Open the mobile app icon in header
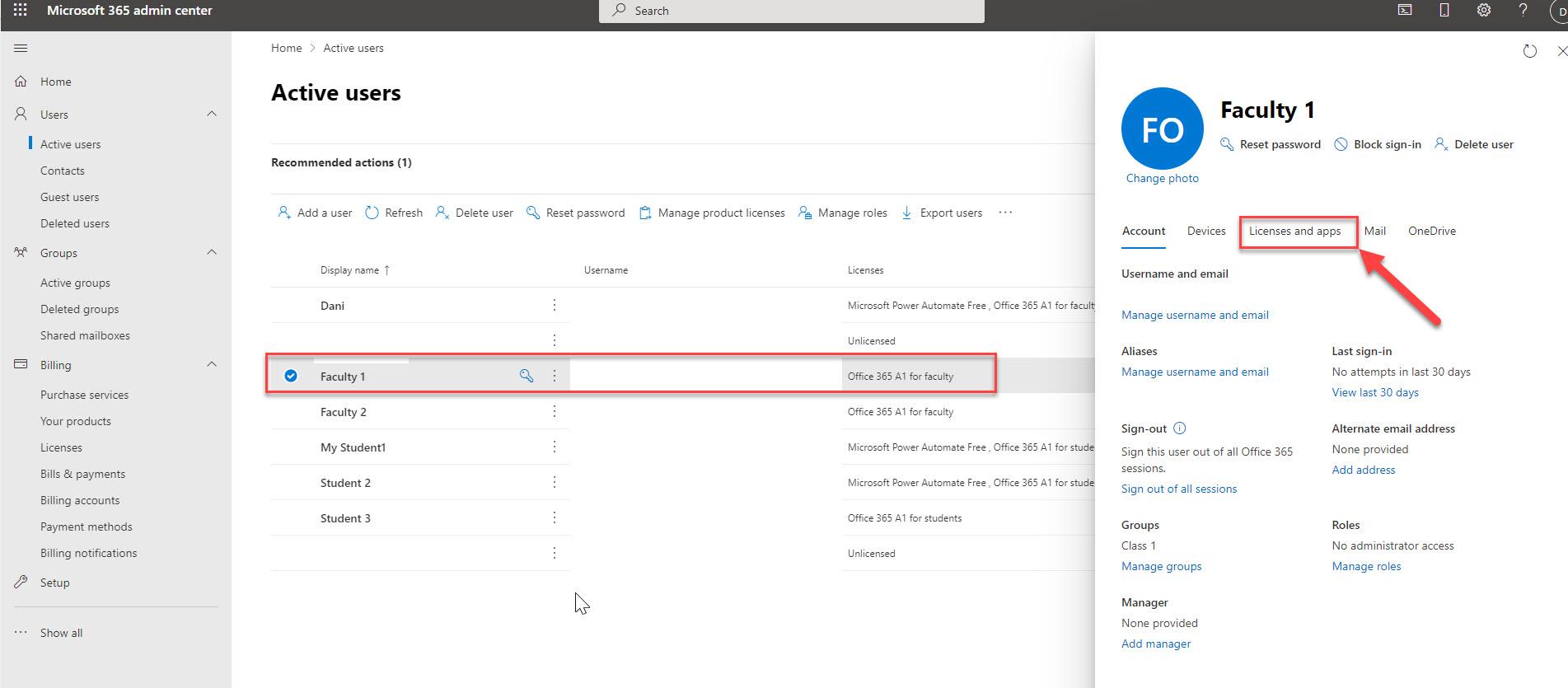The height and width of the screenshot is (688, 1568). point(1444,11)
